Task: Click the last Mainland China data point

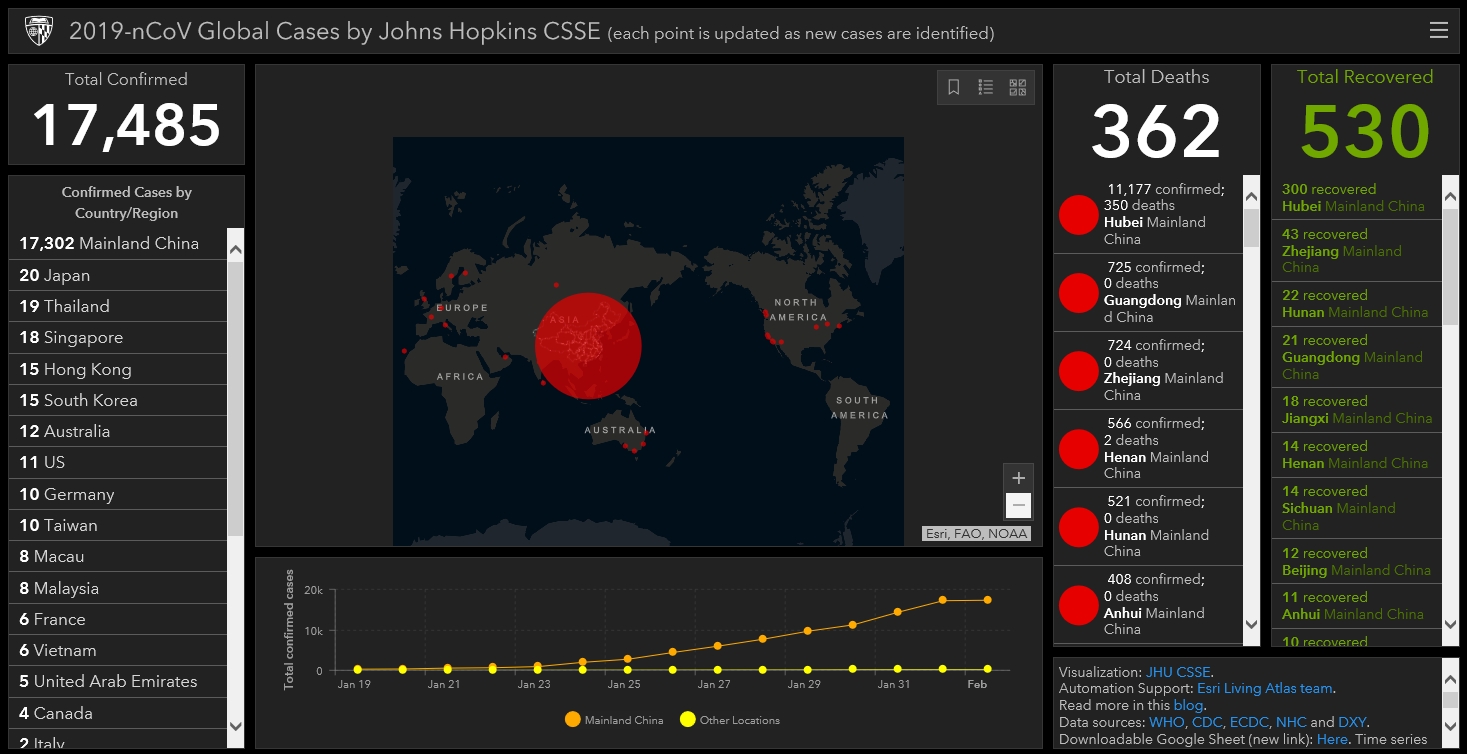Action: [987, 600]
